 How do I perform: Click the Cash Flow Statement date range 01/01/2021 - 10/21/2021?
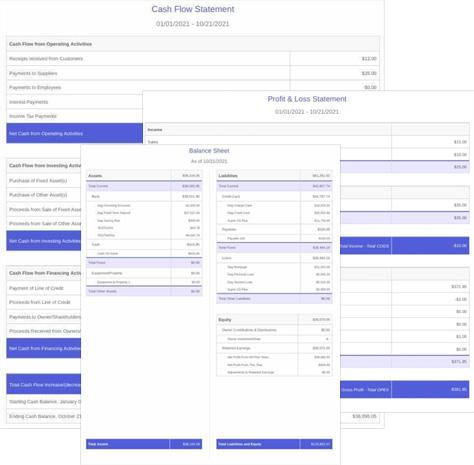pos(192,24)
